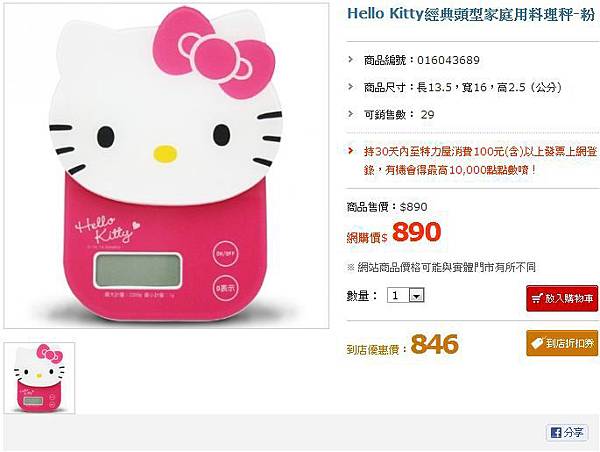Viewport: 600px width, 452px height.
Task: Click the large Hello Kitty scale product image
Action: (166, 165)
